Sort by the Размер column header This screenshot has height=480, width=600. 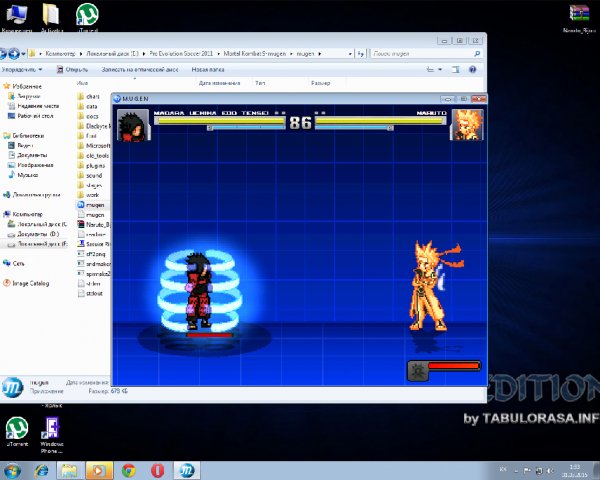pyautogui.click(x=320, y=83)
